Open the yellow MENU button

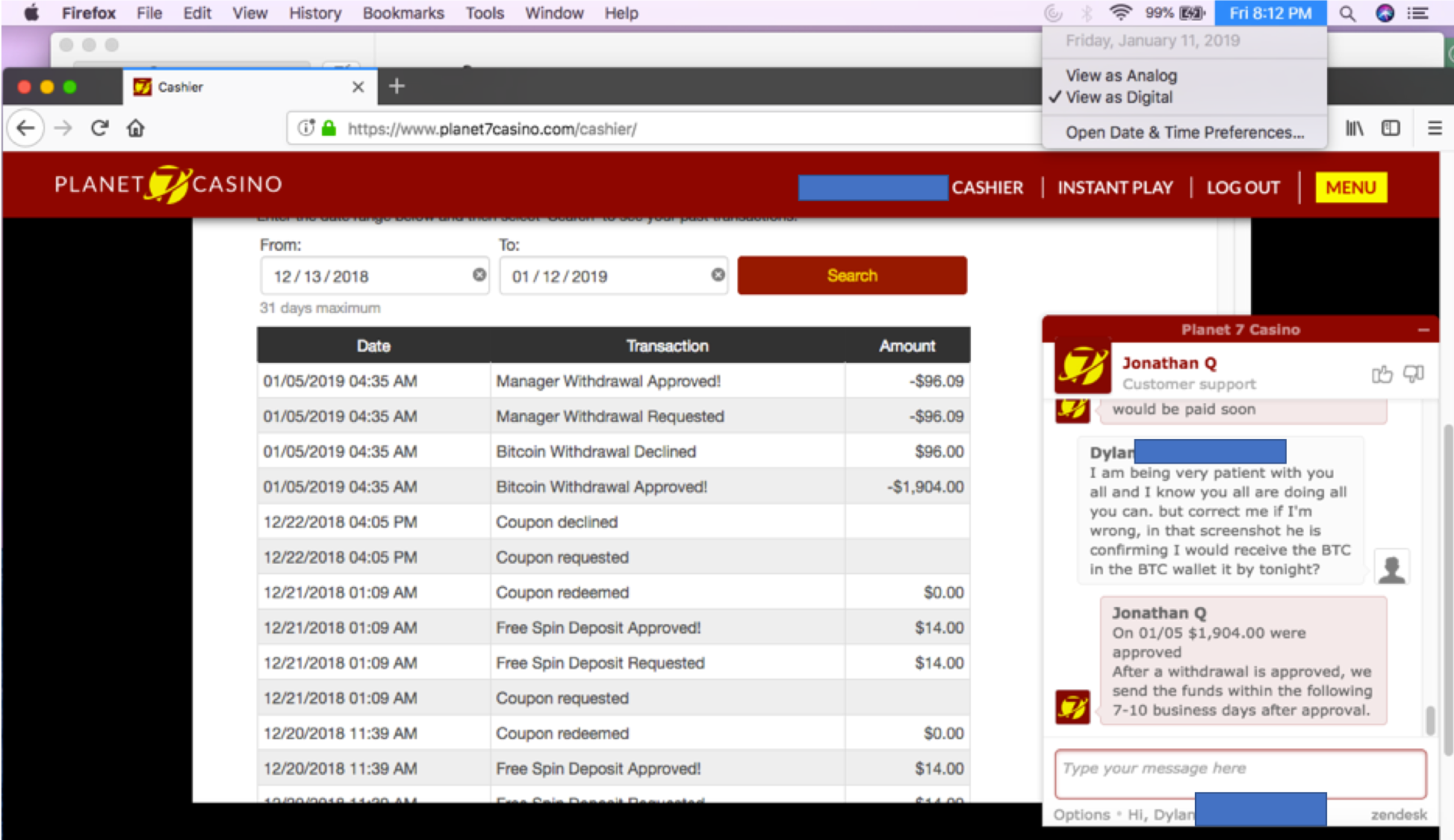pos(1351,187)
